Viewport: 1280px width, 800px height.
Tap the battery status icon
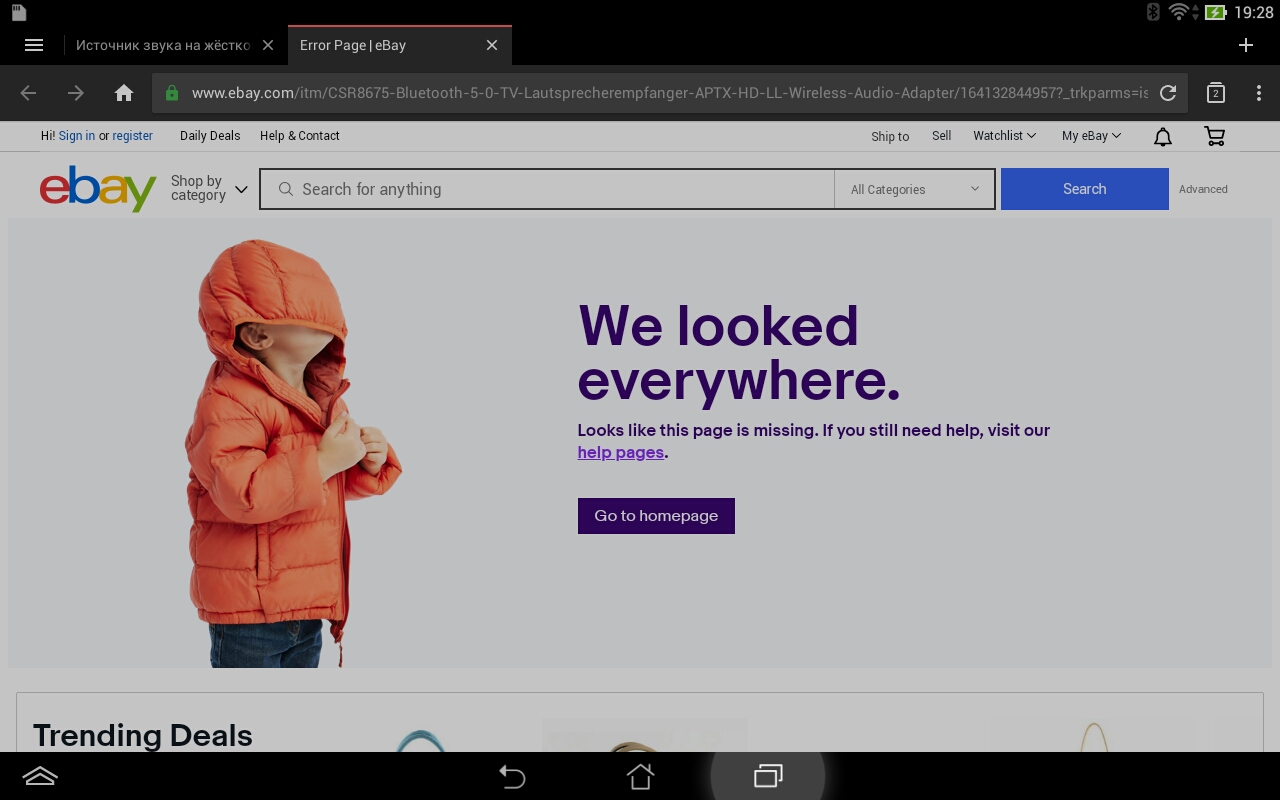point(1215,12)
